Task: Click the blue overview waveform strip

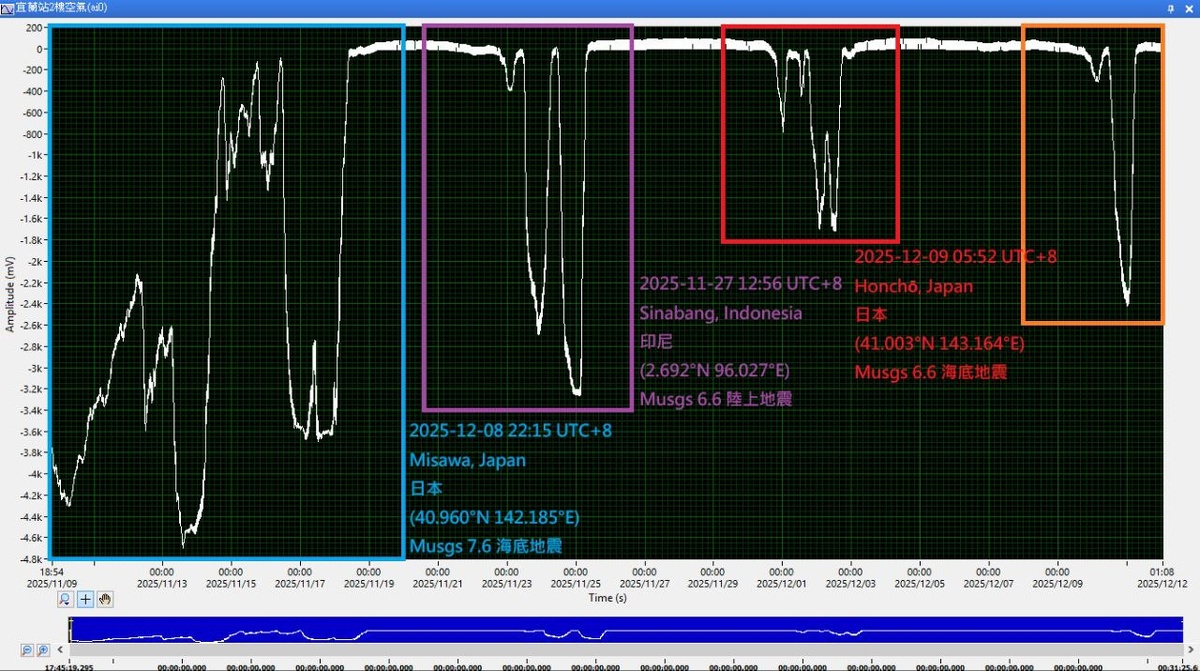Action: [x=625, y=630]
